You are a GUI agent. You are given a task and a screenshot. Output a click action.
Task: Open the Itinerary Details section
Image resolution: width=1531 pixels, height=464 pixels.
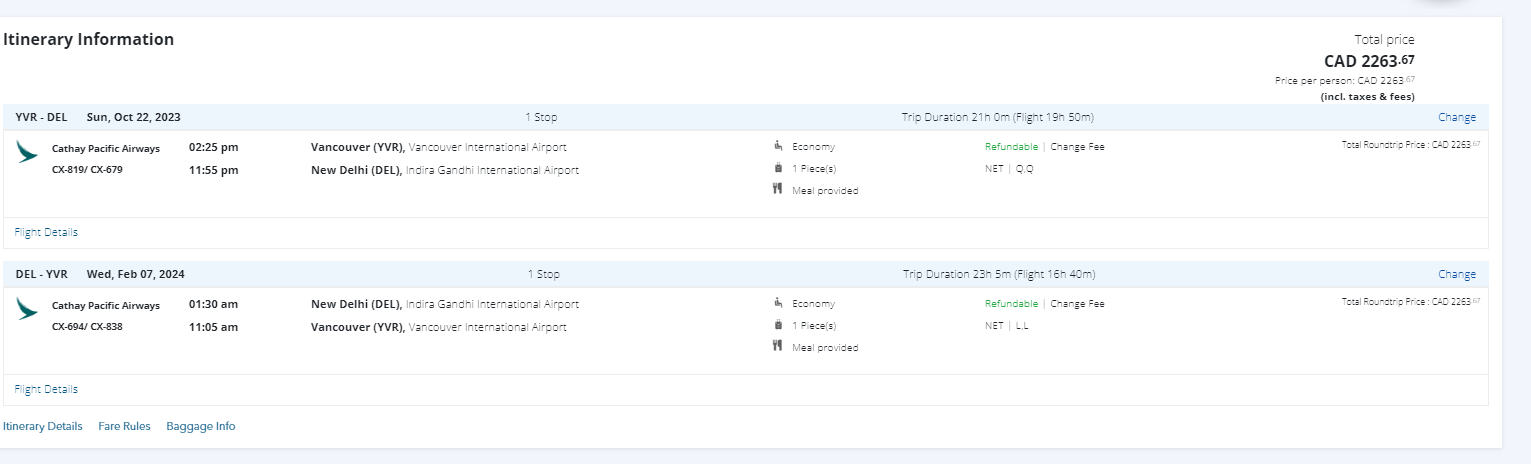[x=43, y=426]
